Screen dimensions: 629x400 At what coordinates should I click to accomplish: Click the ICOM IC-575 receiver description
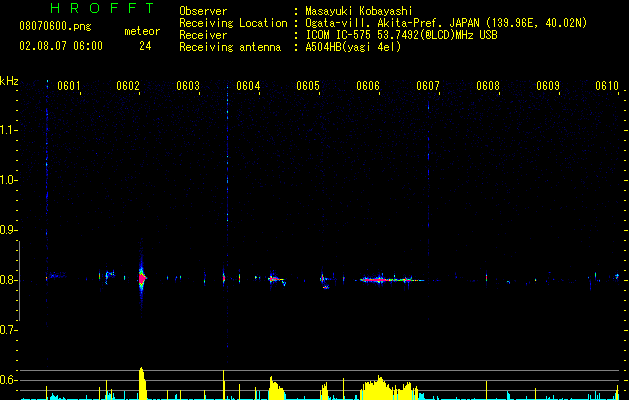(x=402, y=35)
